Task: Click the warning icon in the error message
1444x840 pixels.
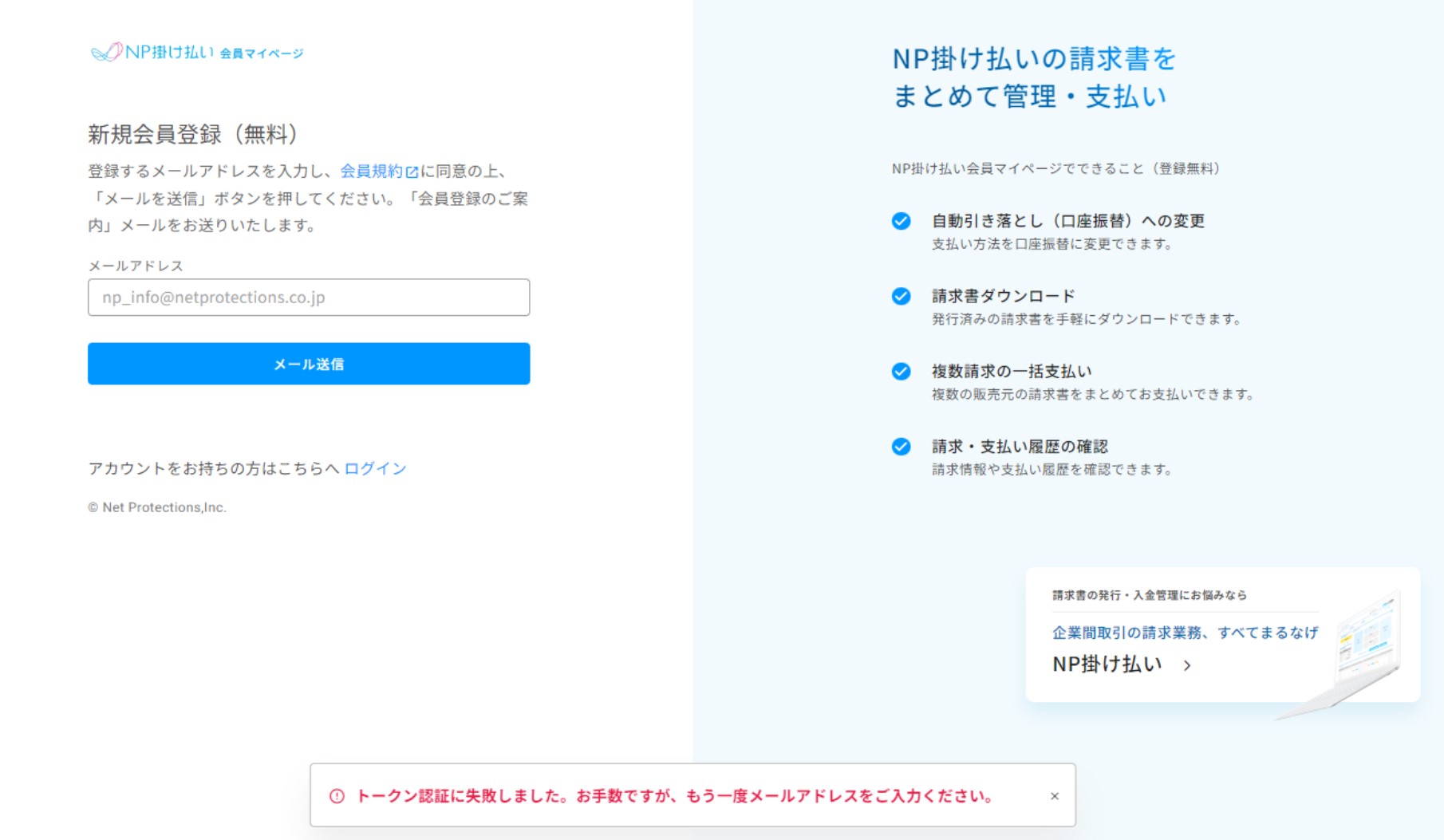Action: (x=337, y=795)
